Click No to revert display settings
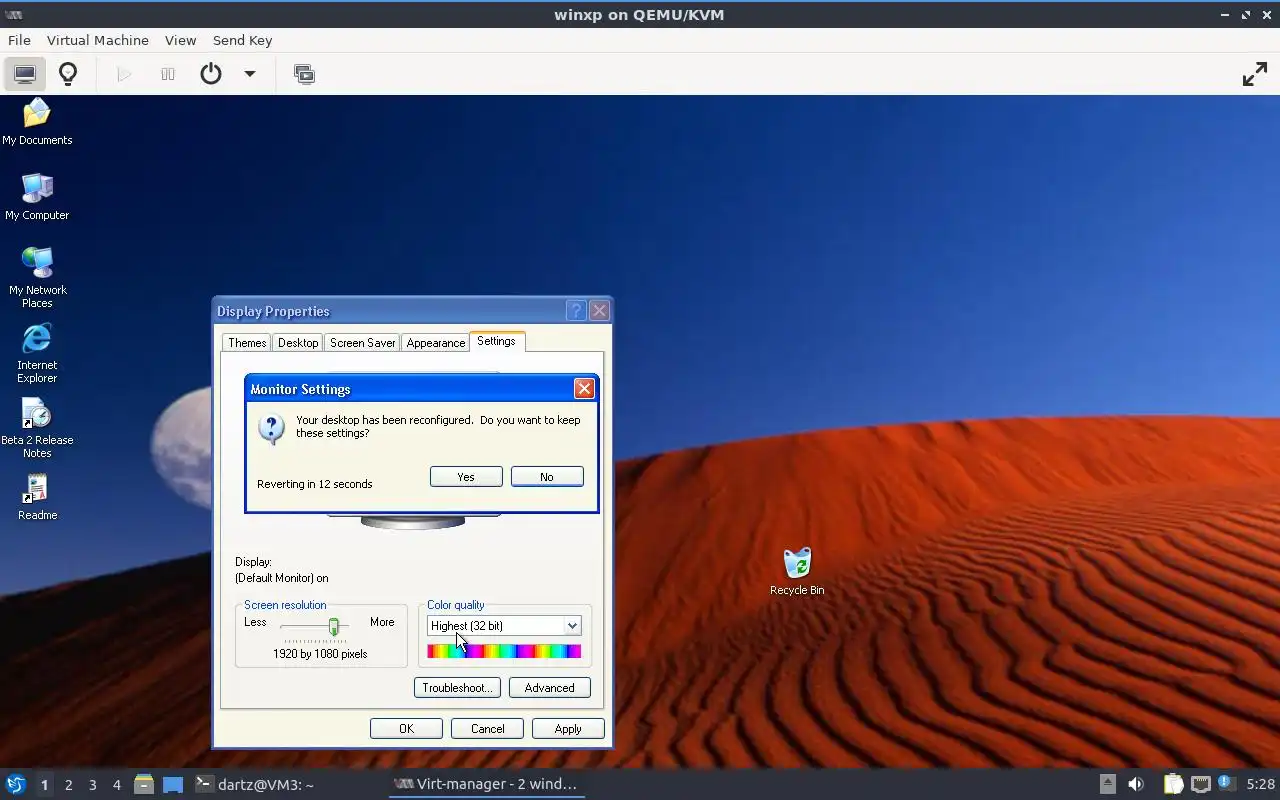 coord(547,477)
